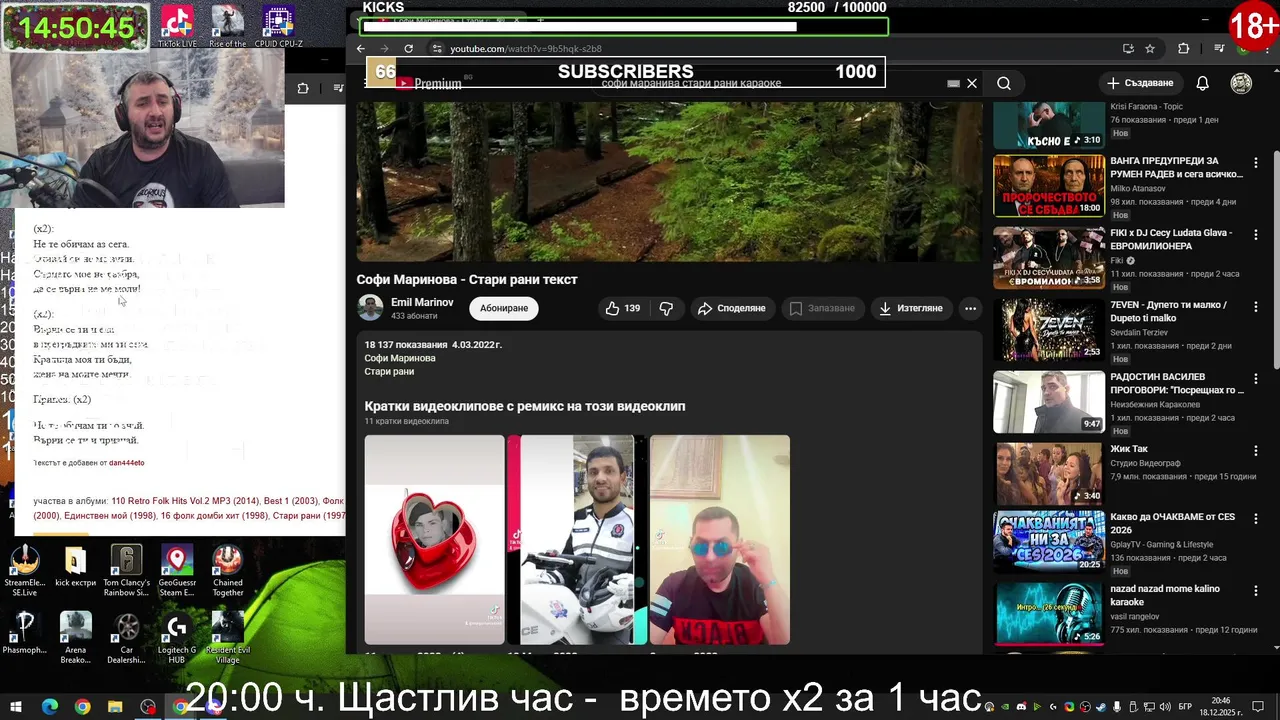Open OBS Studio from taskbar
Viewport: 1280px width, 720px height.
(x=148, y=707)
